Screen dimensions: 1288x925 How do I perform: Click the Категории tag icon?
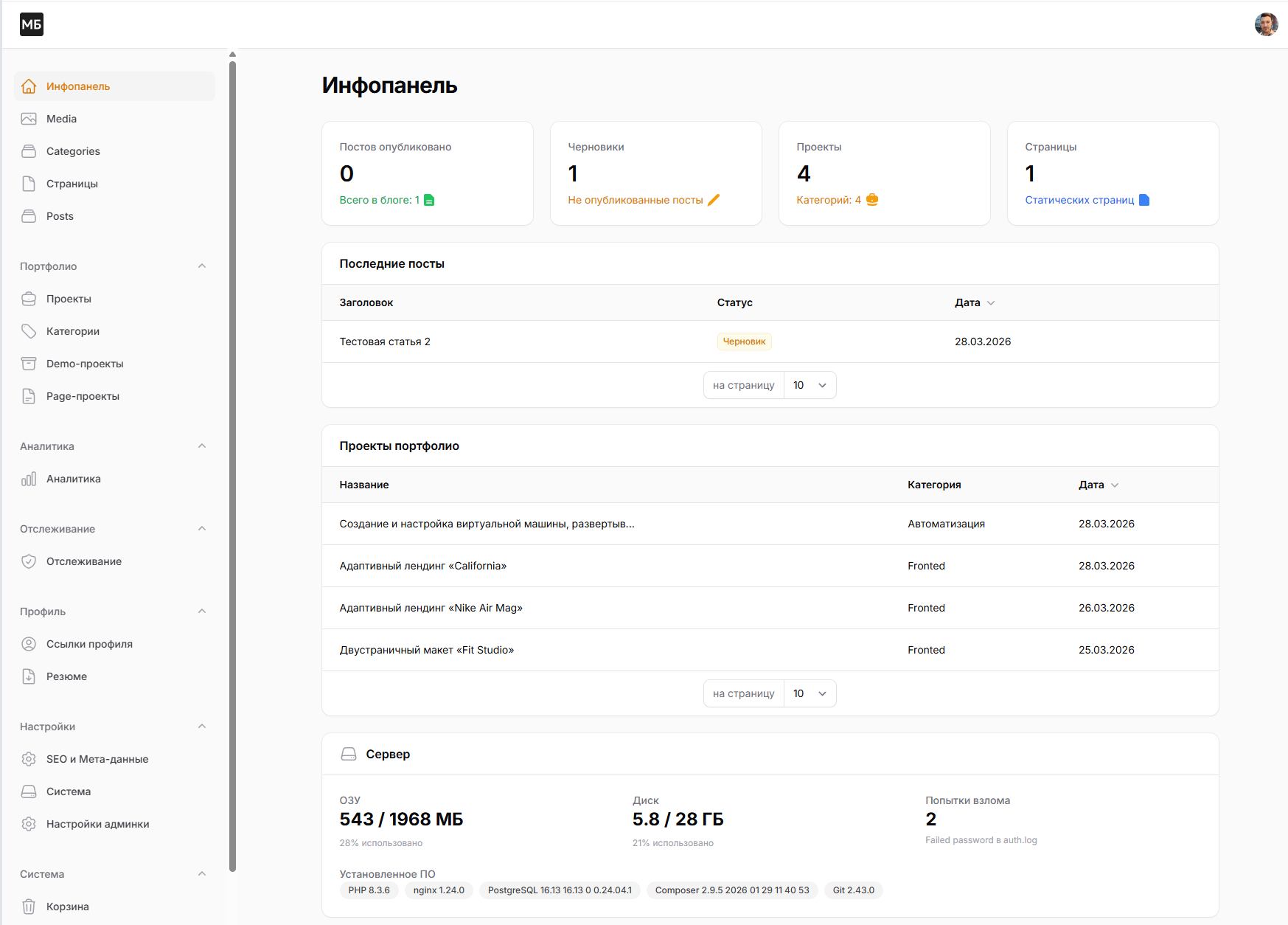tap(29, 331)
